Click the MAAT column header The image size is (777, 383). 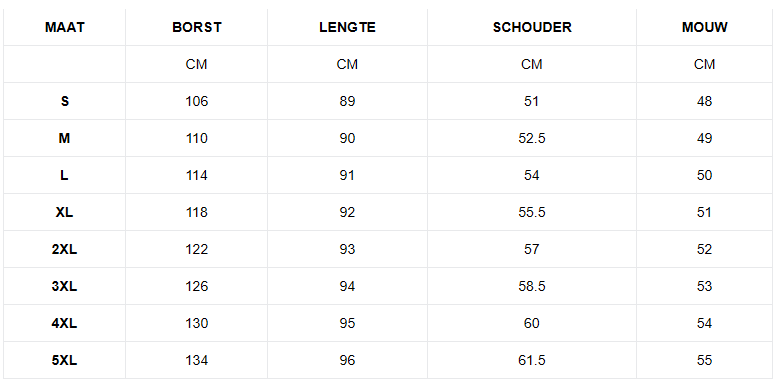click(64, 27)
